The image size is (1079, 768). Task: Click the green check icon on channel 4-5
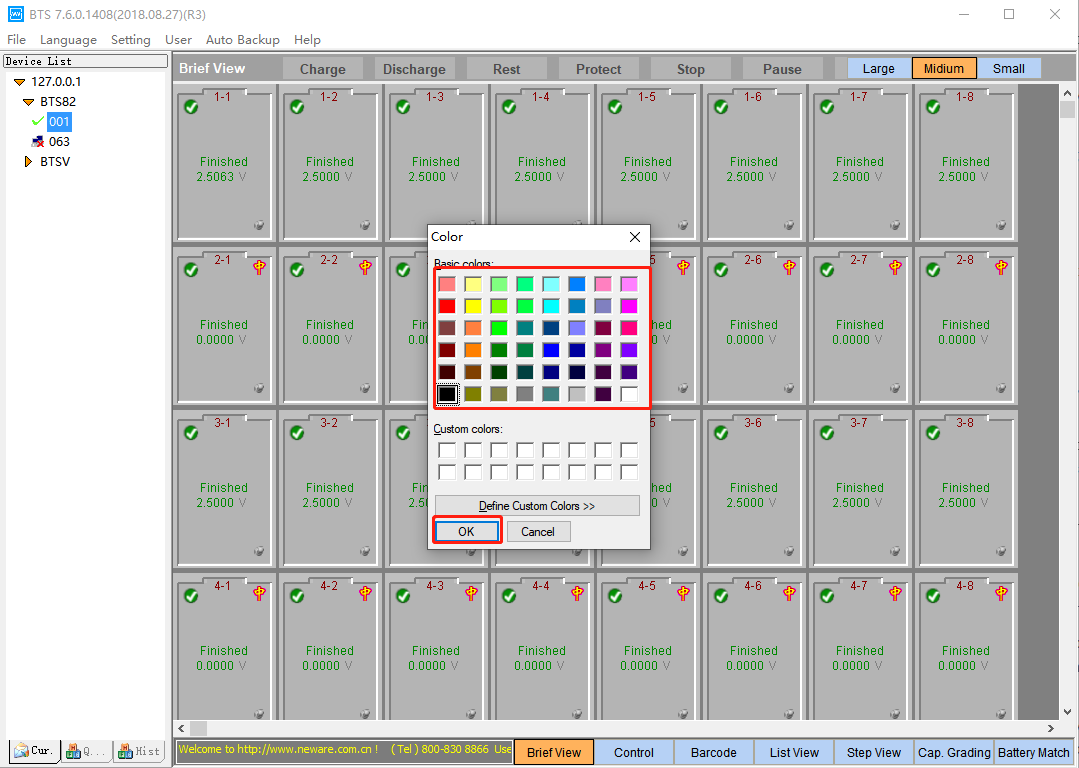[615, 597]
